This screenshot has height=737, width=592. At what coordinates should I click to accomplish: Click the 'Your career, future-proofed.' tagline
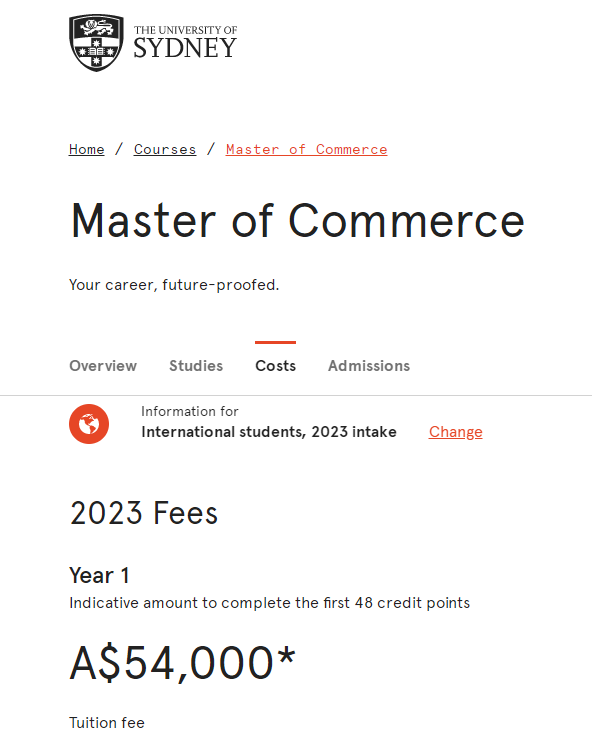point(174,285)
